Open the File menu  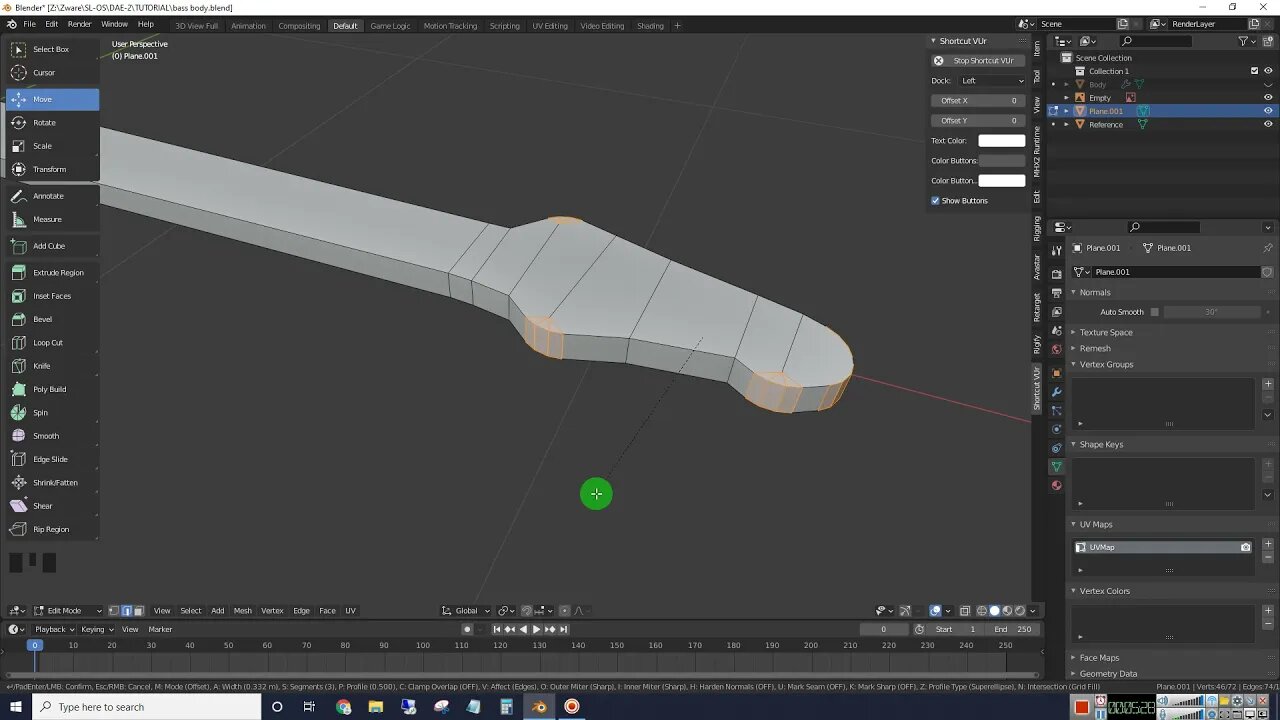point(29,24)
